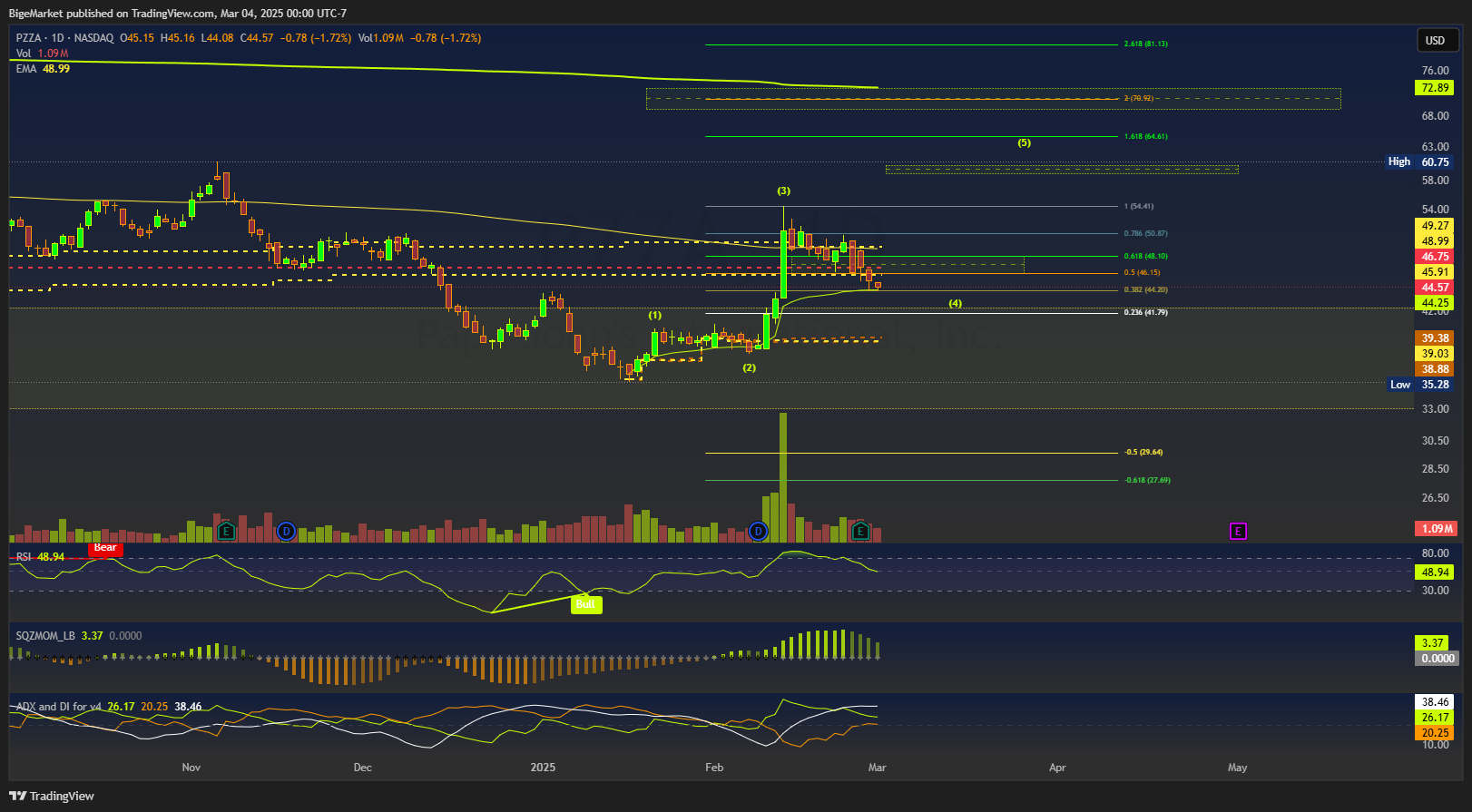Image resolution: width=1472 pixels, height=812 pixels.
Task: Click the PZZA symbol name in legend
Action: click(28, 38)
